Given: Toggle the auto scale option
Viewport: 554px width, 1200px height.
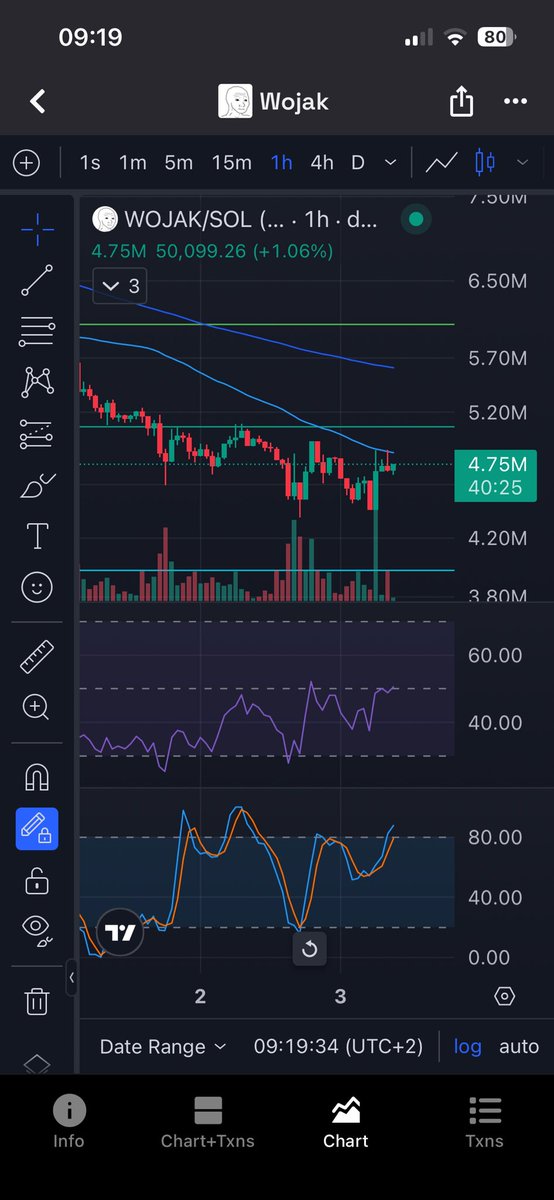Looking at the screenshot, I should point(519,1047).
